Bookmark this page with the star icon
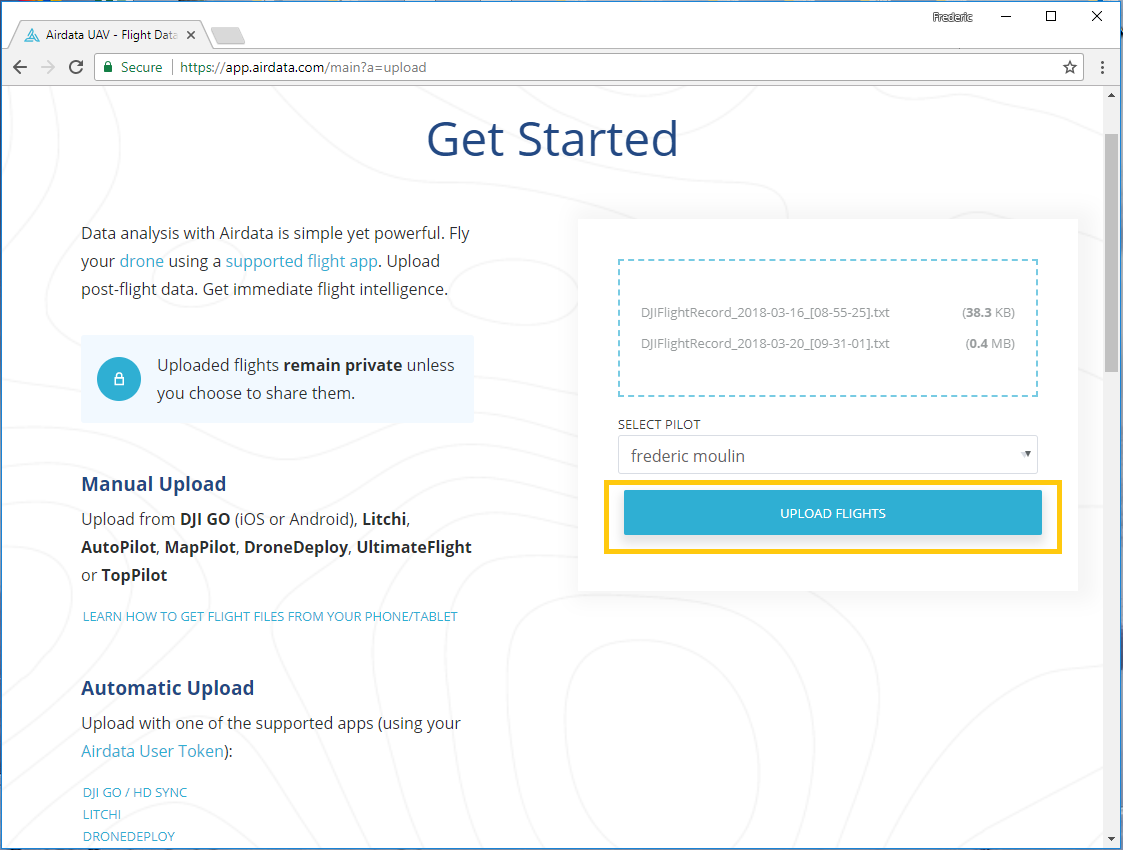The image size is (1123, 850). pyautogui.click(x=1069, y=67)
